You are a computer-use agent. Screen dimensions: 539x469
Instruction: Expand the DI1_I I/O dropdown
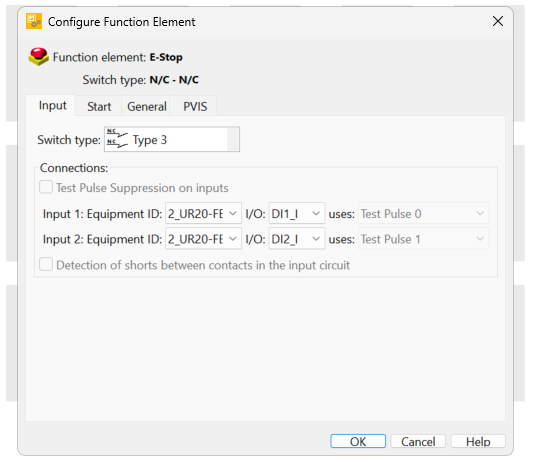(x=297, y=214)
